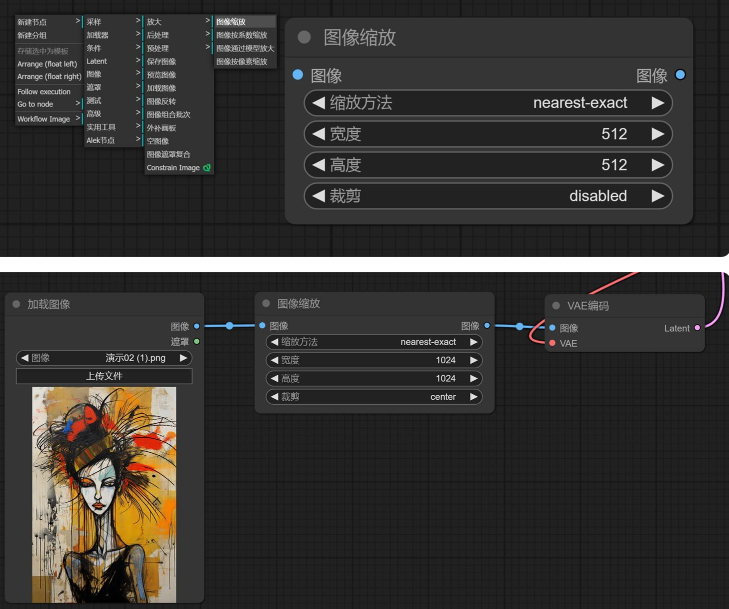Choose 图像反转 menu item
The height and width of the screenshot is (609, 729).
[179, 101]
